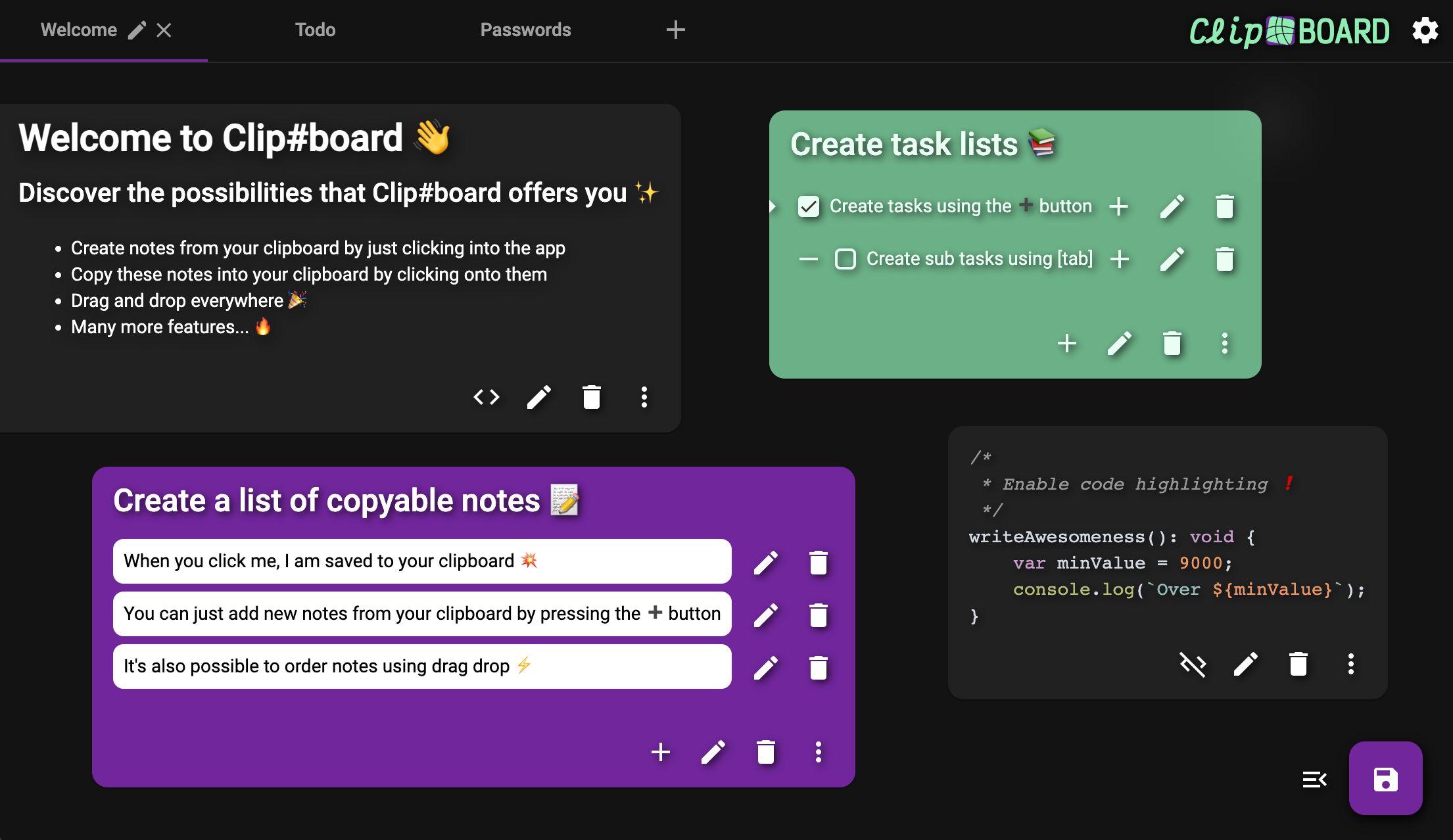Expand the three-dot menu on copyable notes card
This screenshot has height=840, width=1453.
click(x=819, y=751)
